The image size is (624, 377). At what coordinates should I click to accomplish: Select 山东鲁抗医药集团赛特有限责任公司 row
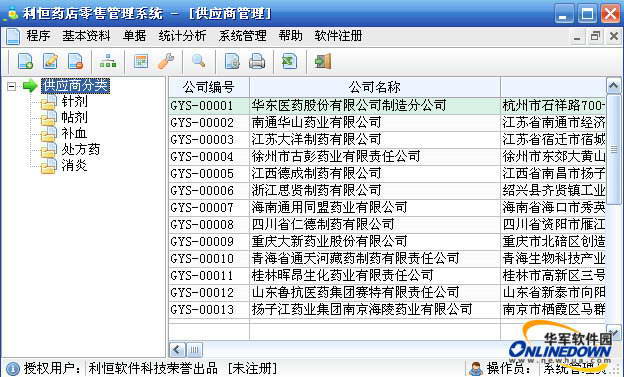point(387,293)
